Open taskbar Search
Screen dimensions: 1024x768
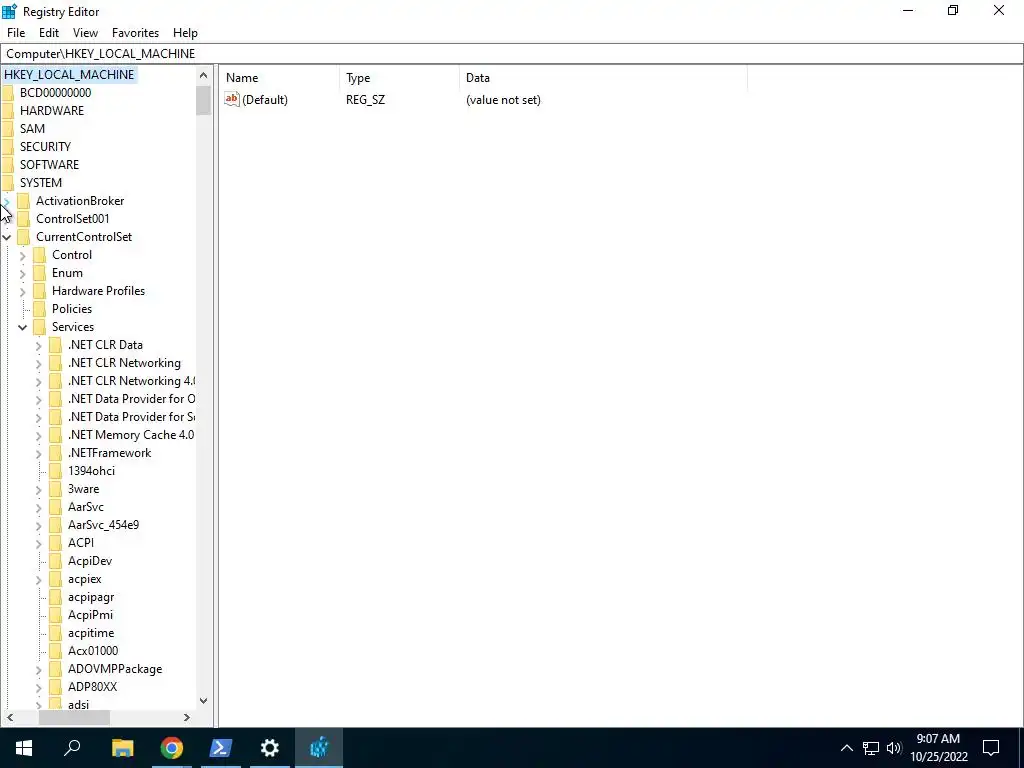(72, 748)
